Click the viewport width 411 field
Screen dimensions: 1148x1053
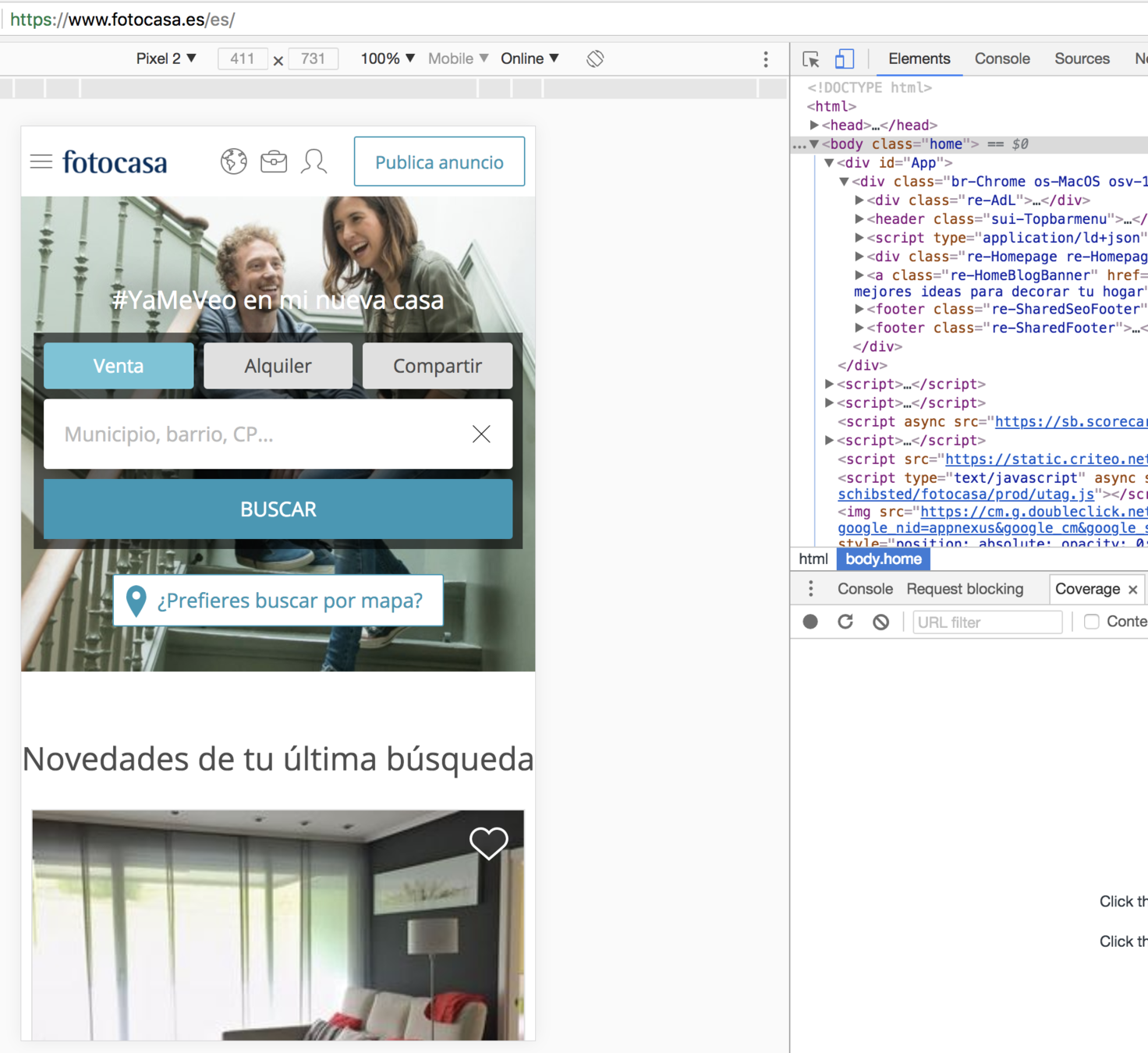[243, 58]
